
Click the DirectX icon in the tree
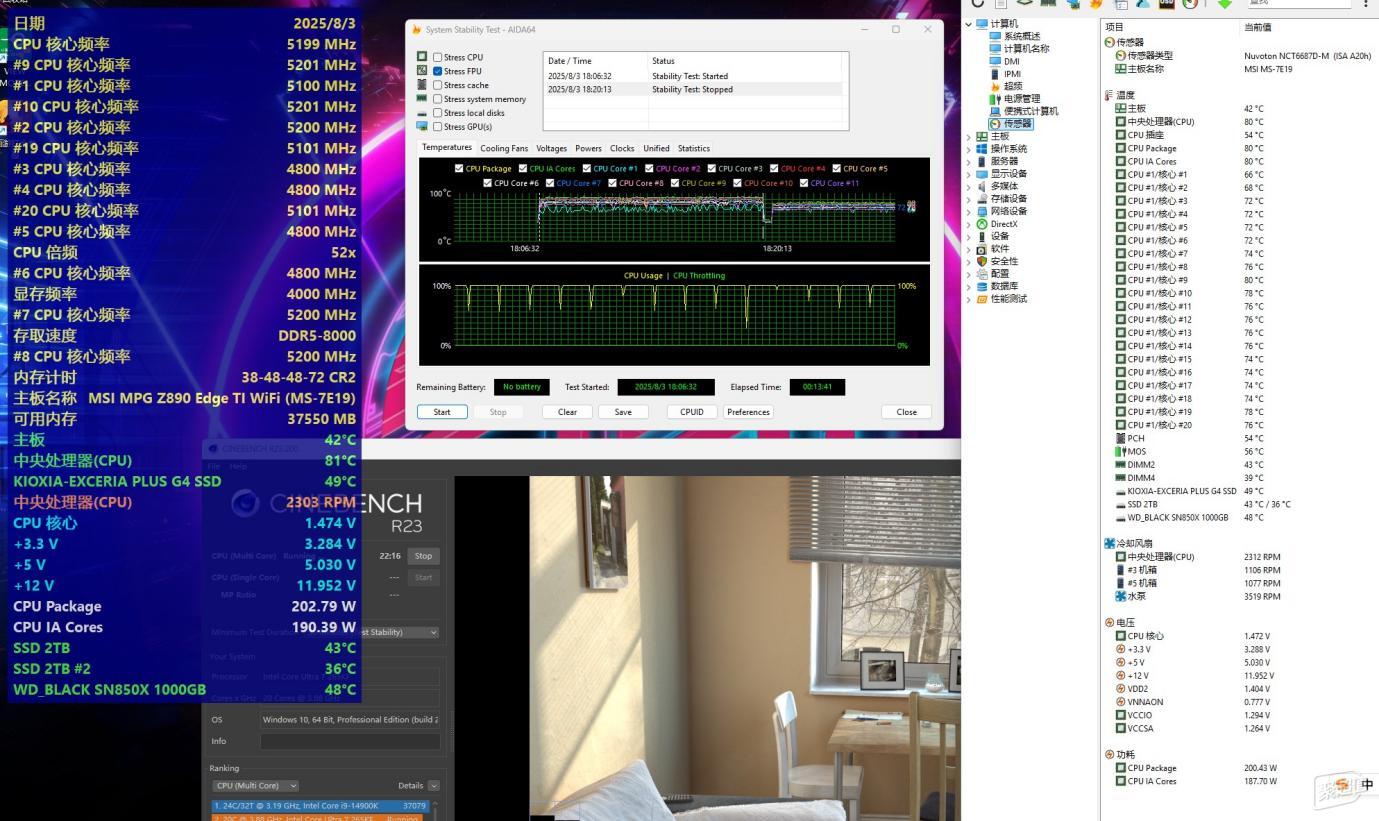(x=982, y=224)
